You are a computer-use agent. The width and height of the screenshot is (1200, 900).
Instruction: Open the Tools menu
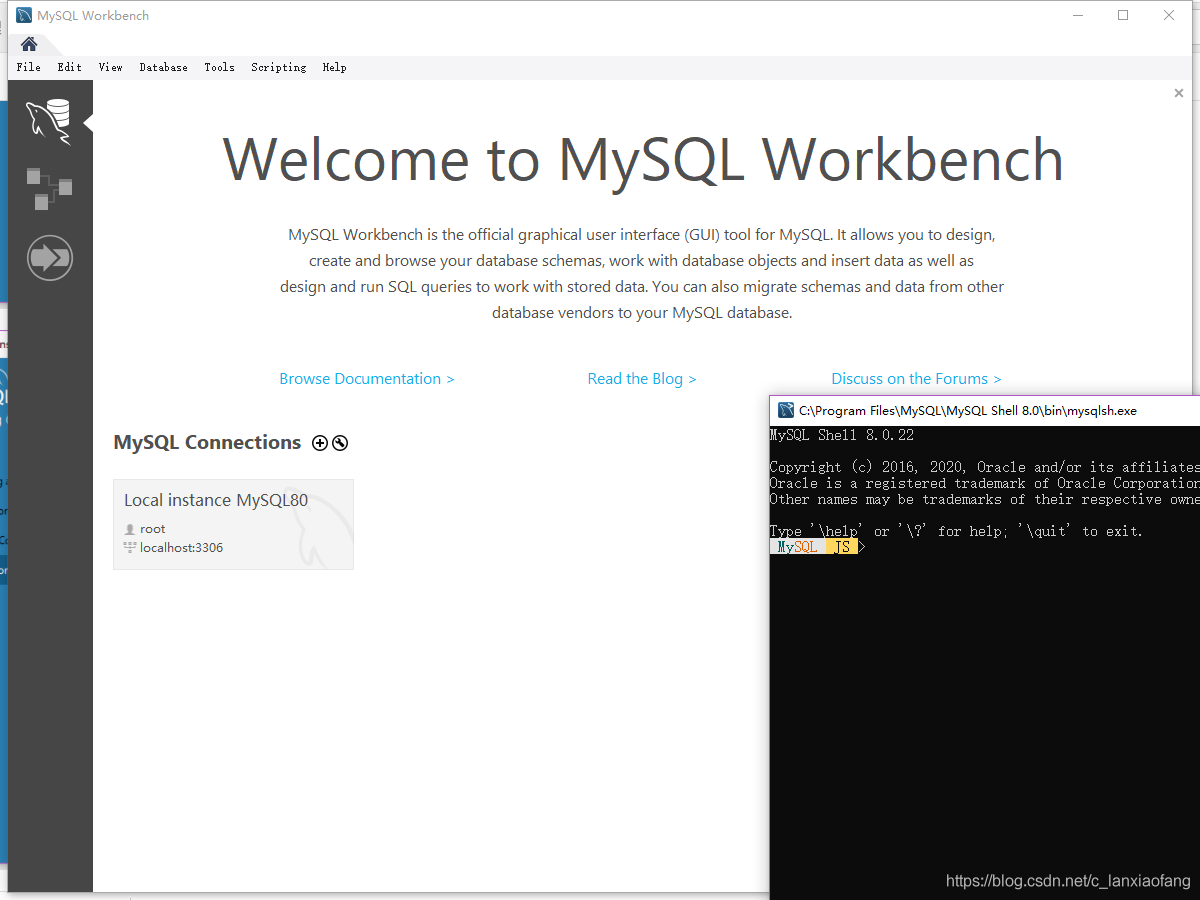coord(219,67)
